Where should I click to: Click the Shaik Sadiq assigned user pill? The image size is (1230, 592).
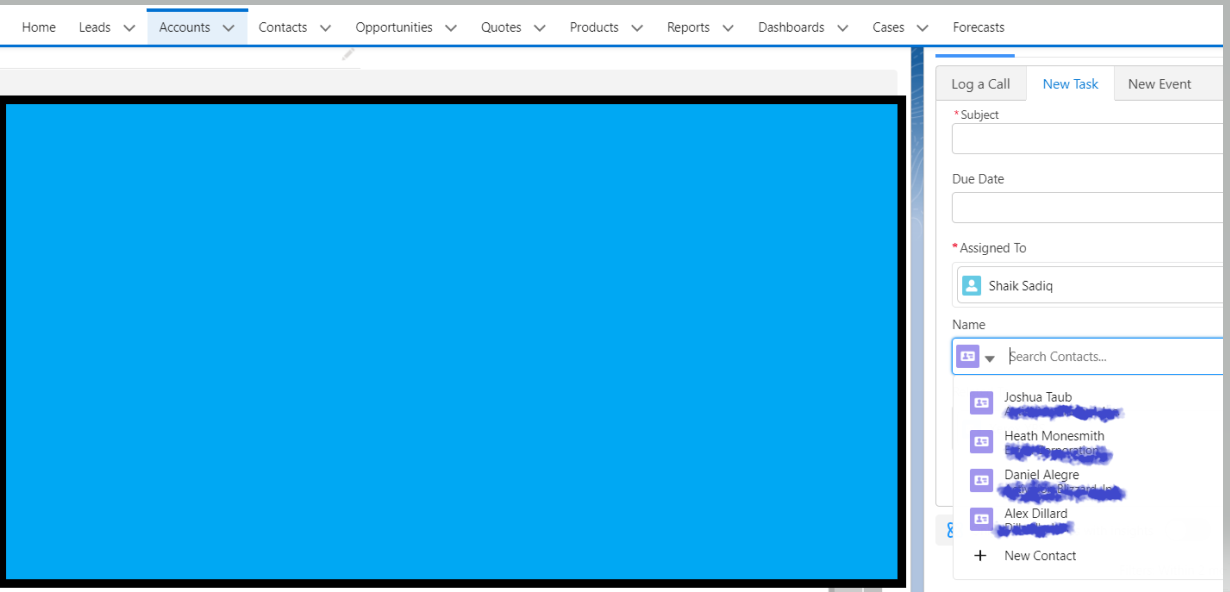[1092, 285]
